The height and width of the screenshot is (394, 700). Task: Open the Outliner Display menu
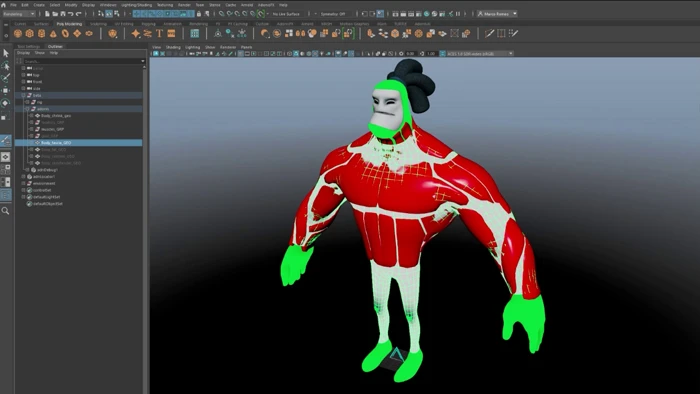[23, 53]
